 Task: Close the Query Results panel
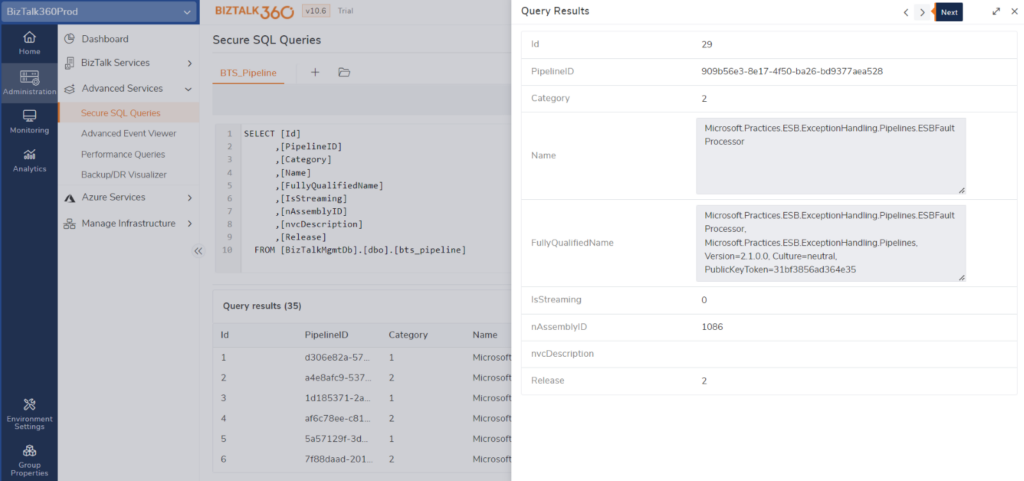tap(1014, 11)
